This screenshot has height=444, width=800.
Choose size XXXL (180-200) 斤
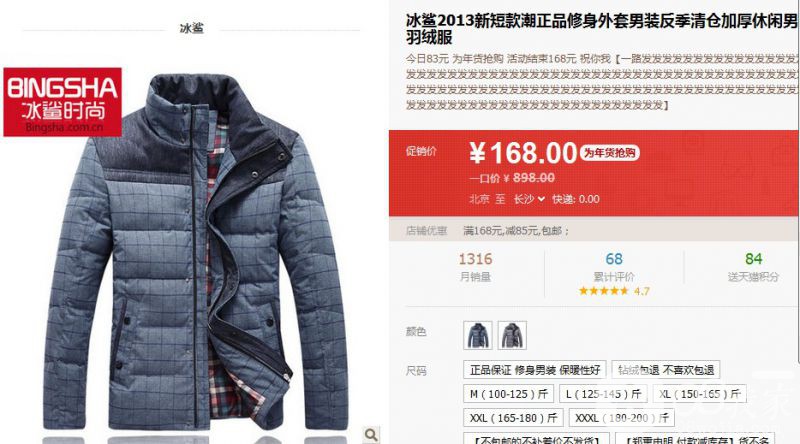(621, 418)
